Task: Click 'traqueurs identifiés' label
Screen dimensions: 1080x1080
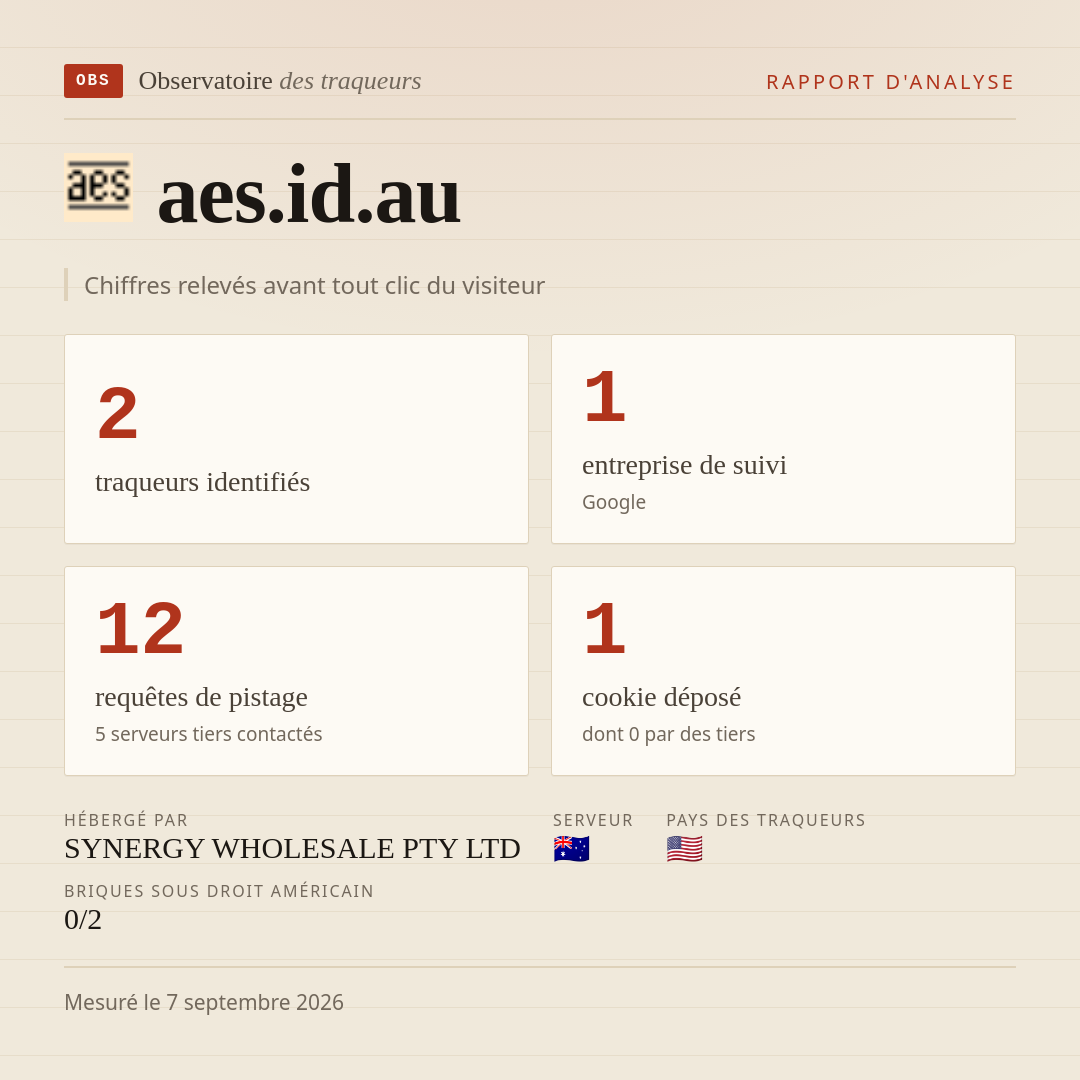Action: [x=202, y=482]
